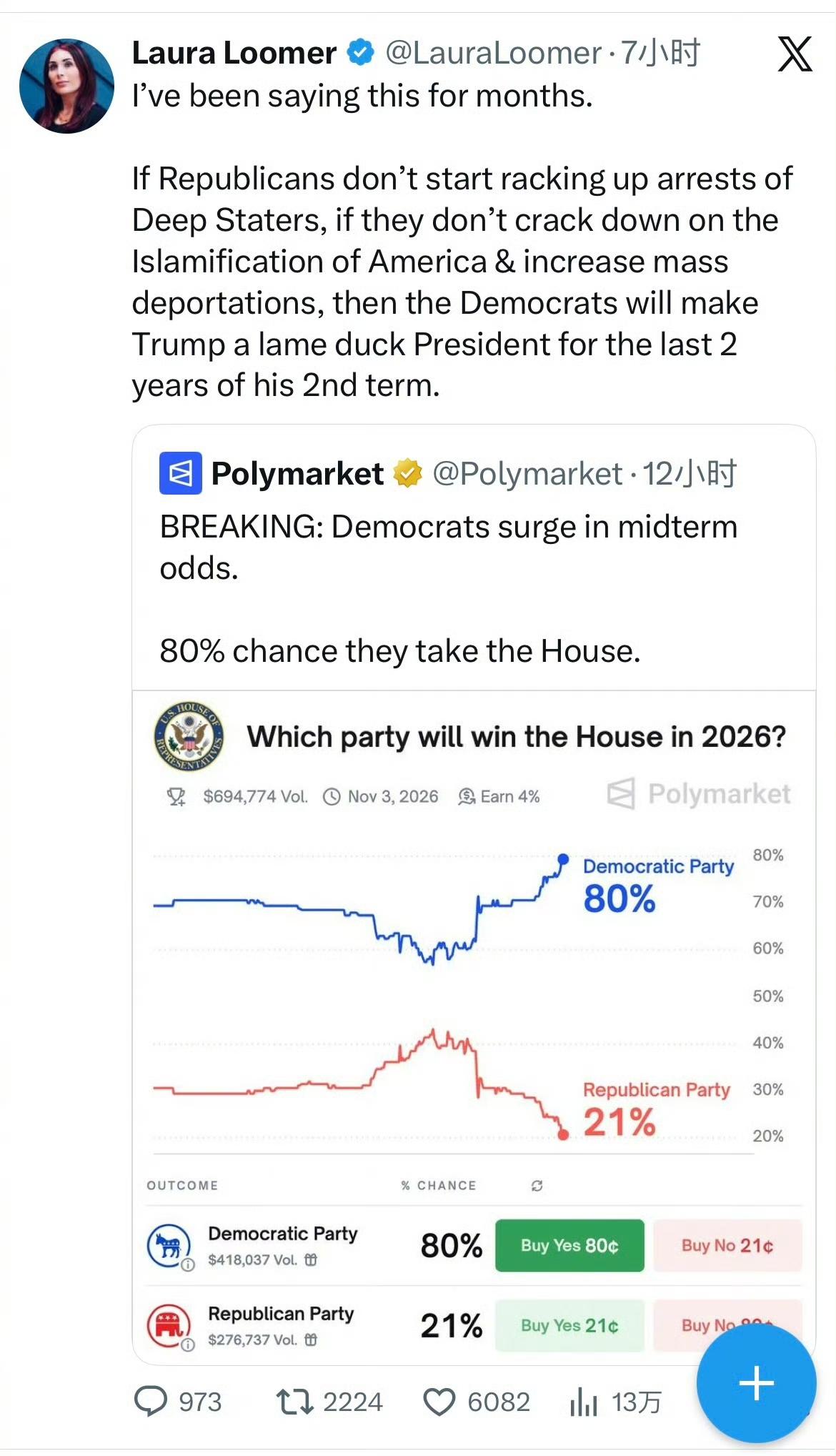Click the Democratic Party donkey icon
836x1456 pixels.
[x=169, y=1245]
